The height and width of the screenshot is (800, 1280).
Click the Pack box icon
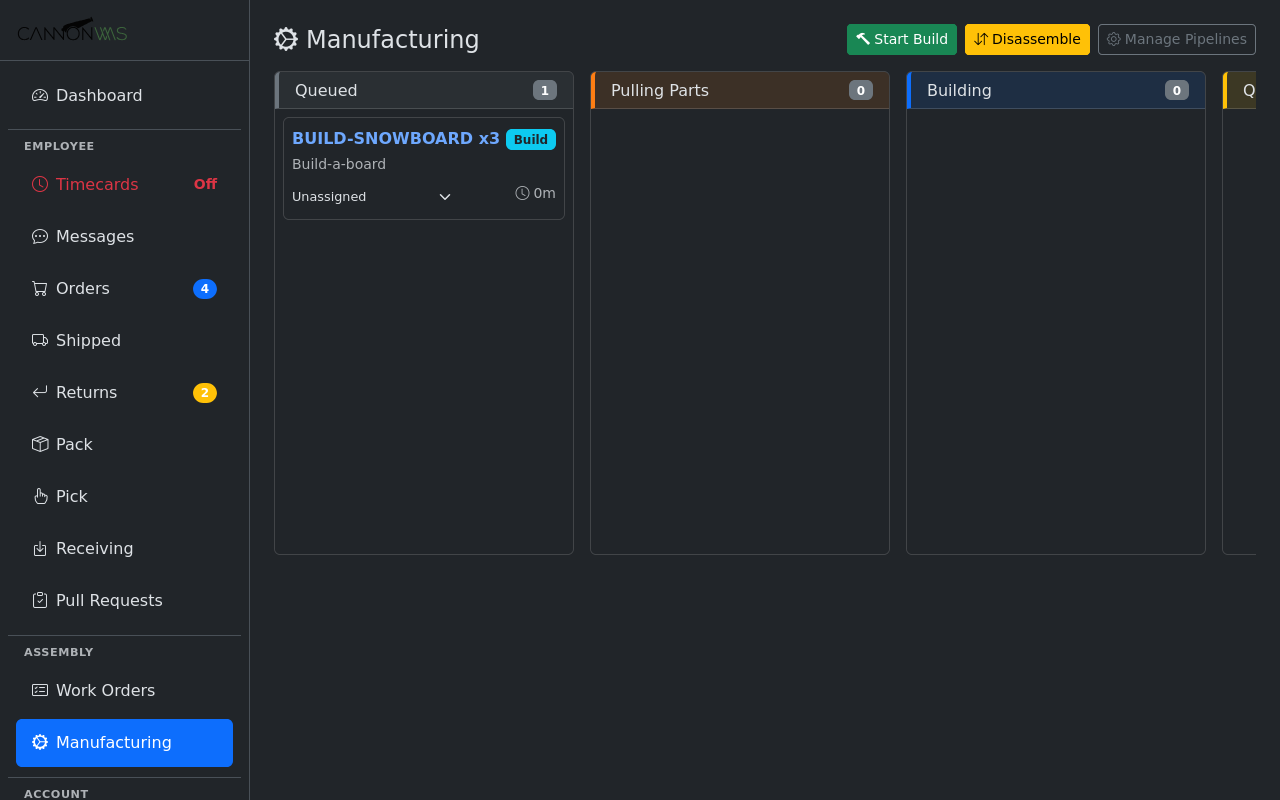(40, 445)
